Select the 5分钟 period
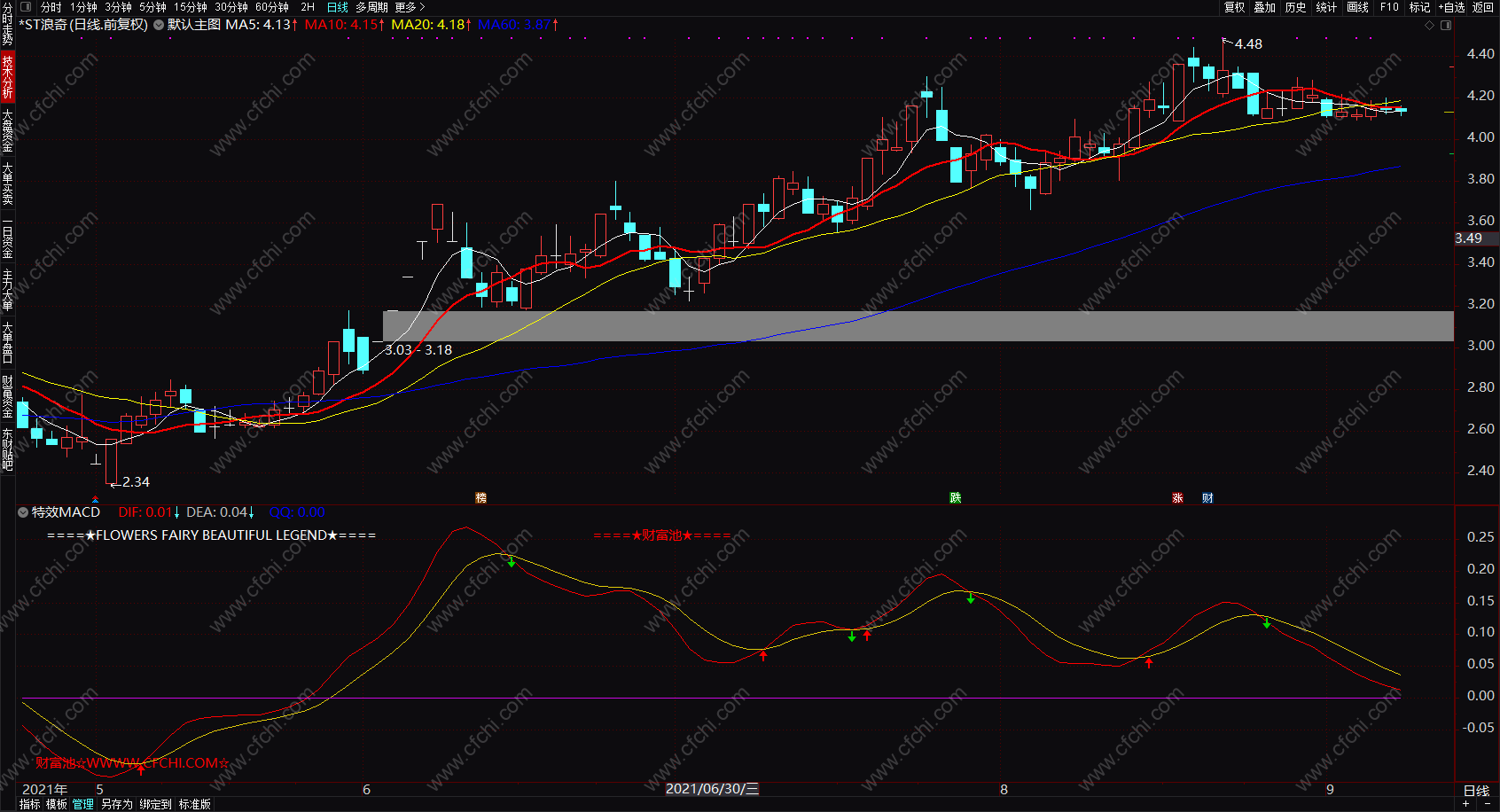The height and width of the screenshot is (812, 1500). 153,7
